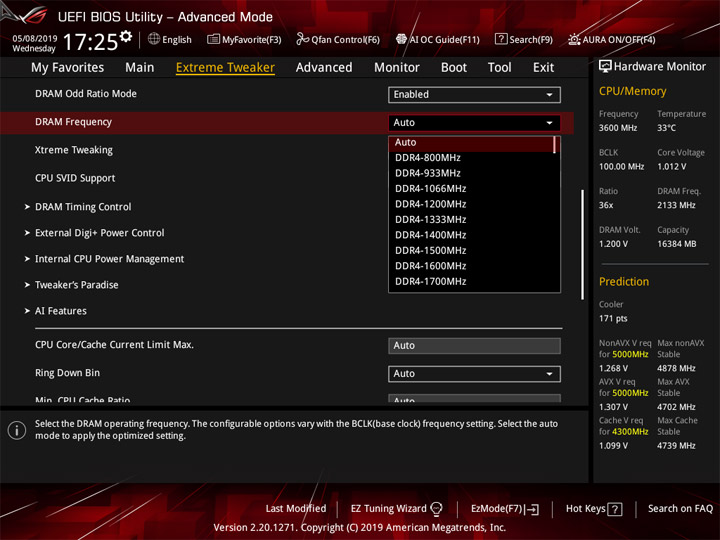Click the DRAM Frequency list scrollbar thumb
This screenshot has height=540, width=720.
tap(555, 144)
